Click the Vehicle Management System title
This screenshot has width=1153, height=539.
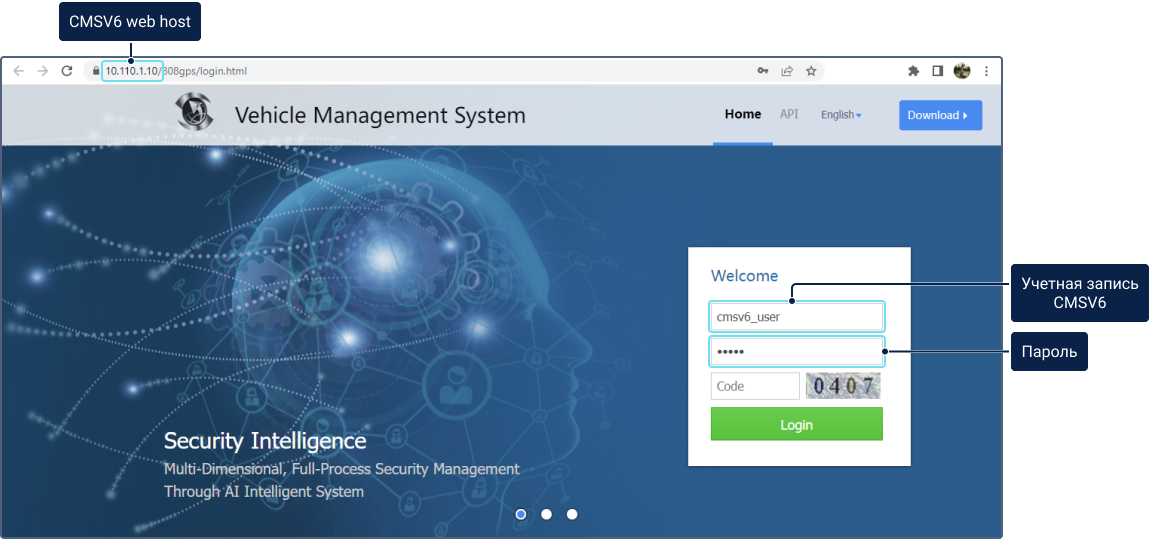click(380, 115)
